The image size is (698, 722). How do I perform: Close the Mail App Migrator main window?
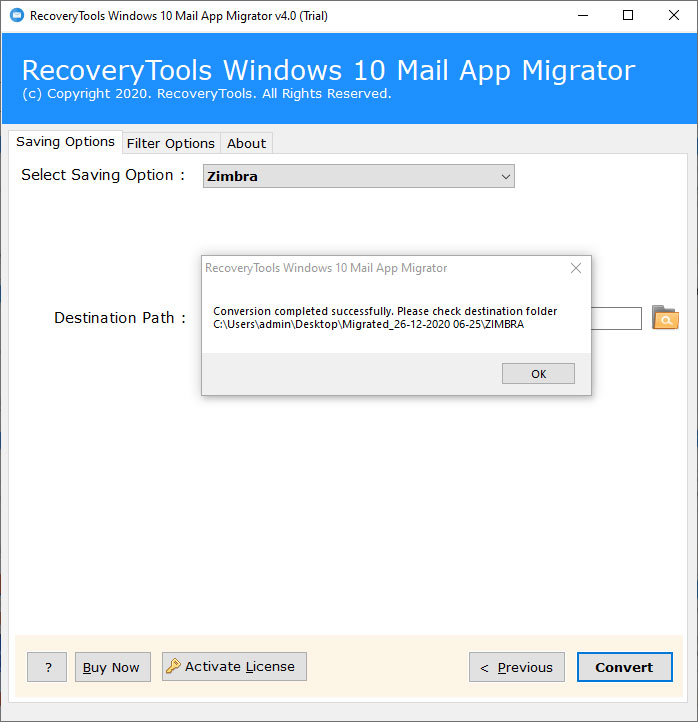click(674, 16)
